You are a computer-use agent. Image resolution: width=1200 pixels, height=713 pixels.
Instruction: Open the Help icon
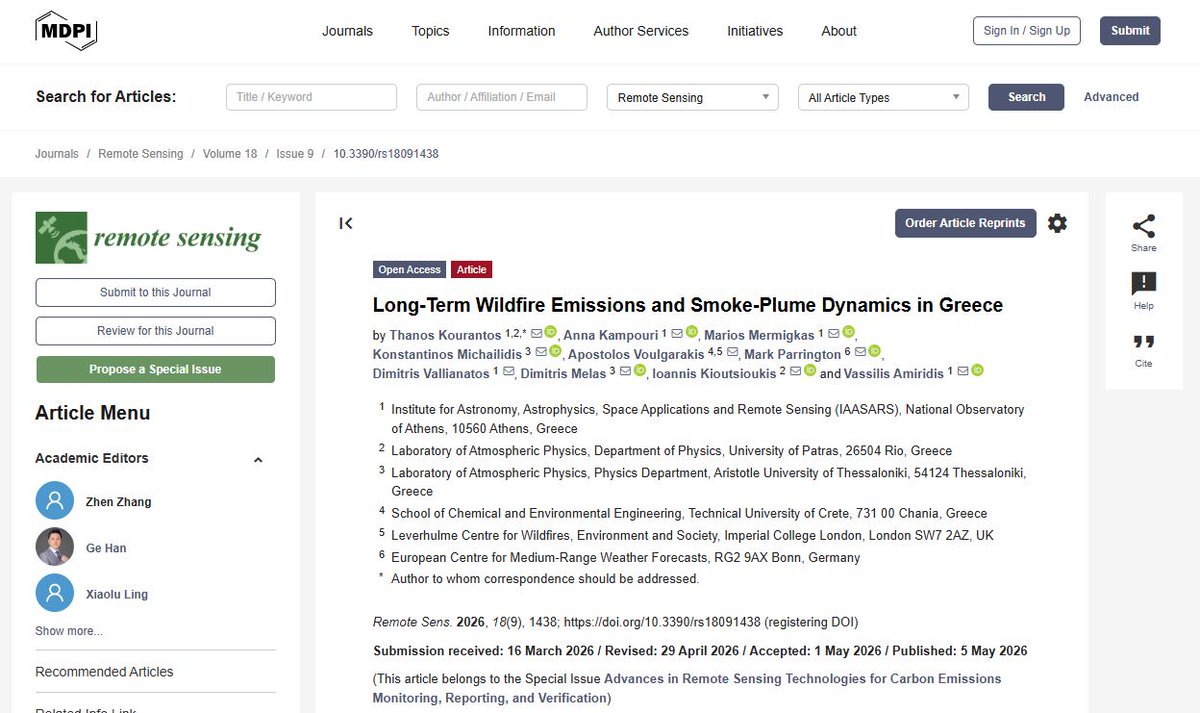click(1144, 284)
